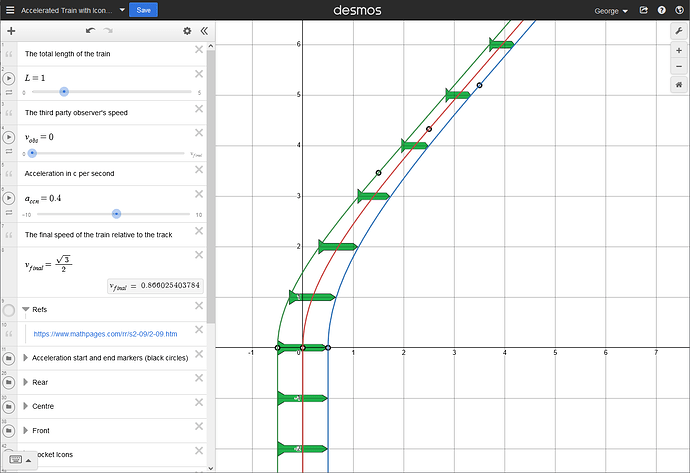Screen dimensions: 690x473
Task: Open the George account menu
Action: tap(611, 11)
